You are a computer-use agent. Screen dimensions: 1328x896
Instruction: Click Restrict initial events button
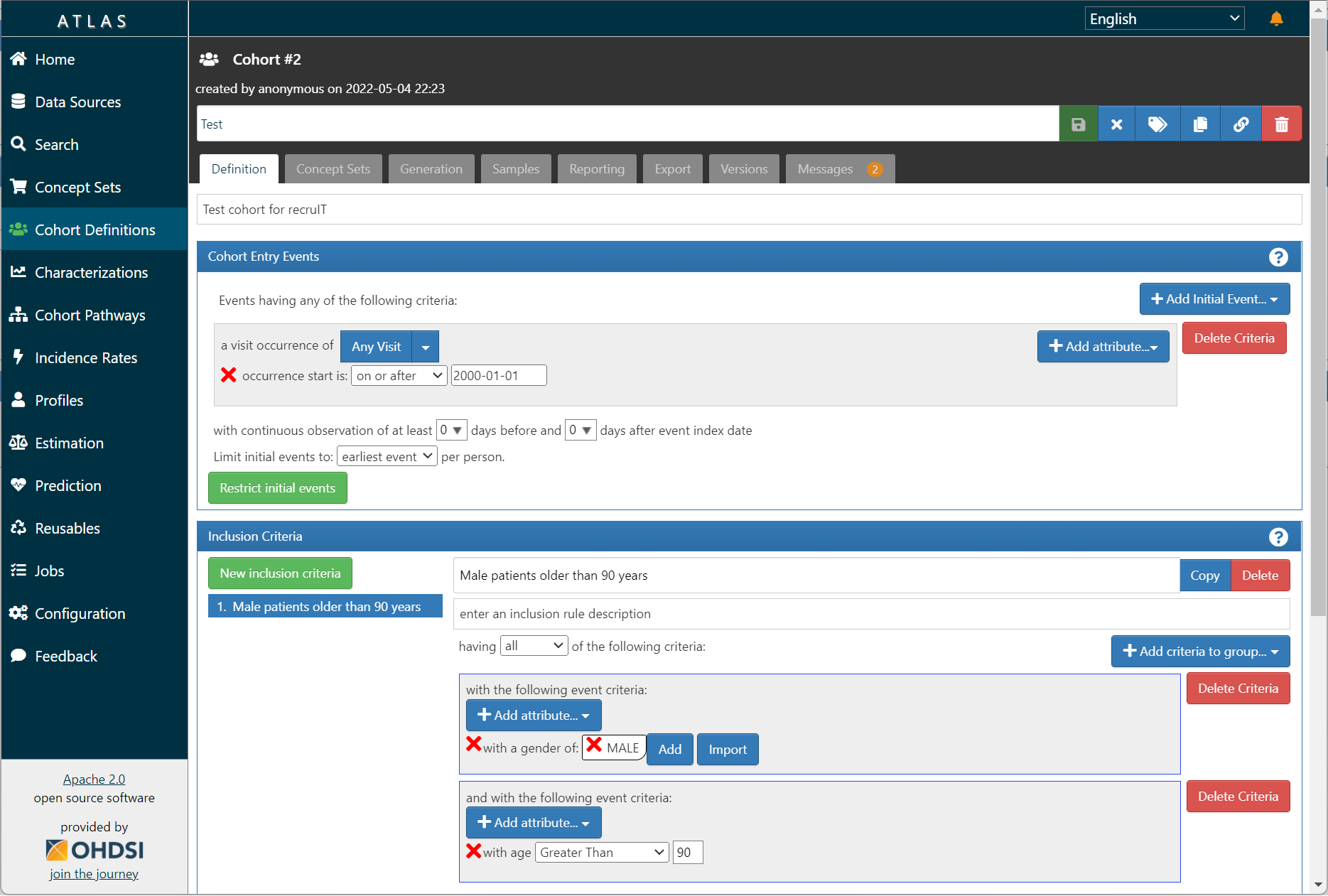click(x=277, y=488)
